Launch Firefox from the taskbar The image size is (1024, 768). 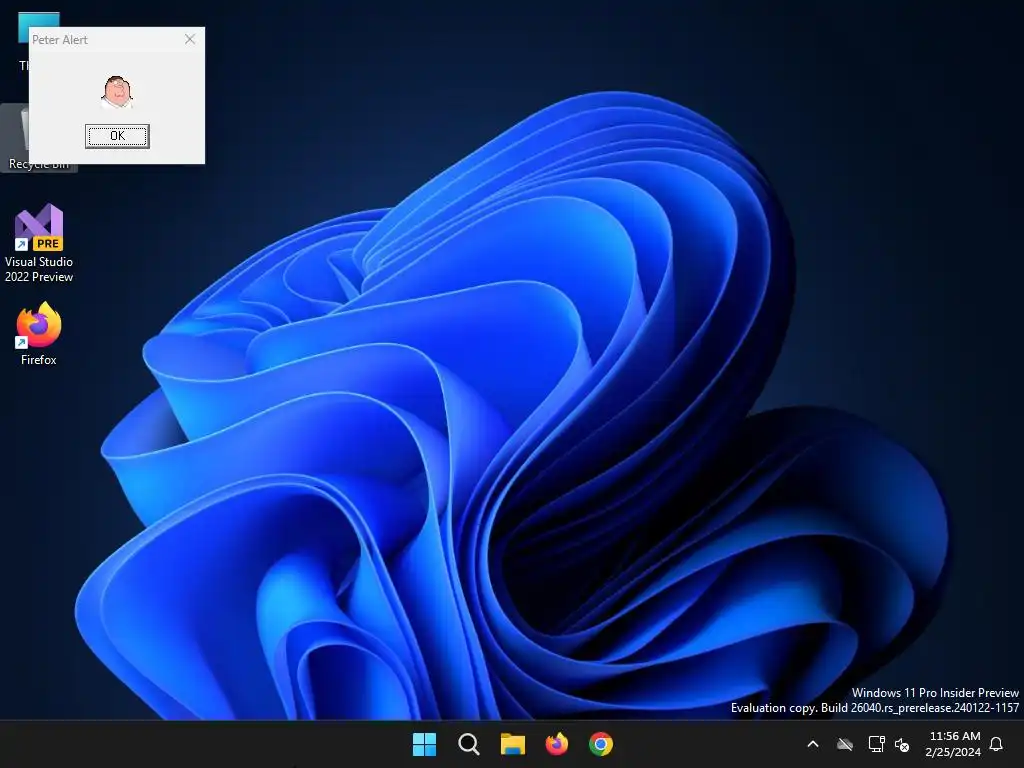coord(557,744)
